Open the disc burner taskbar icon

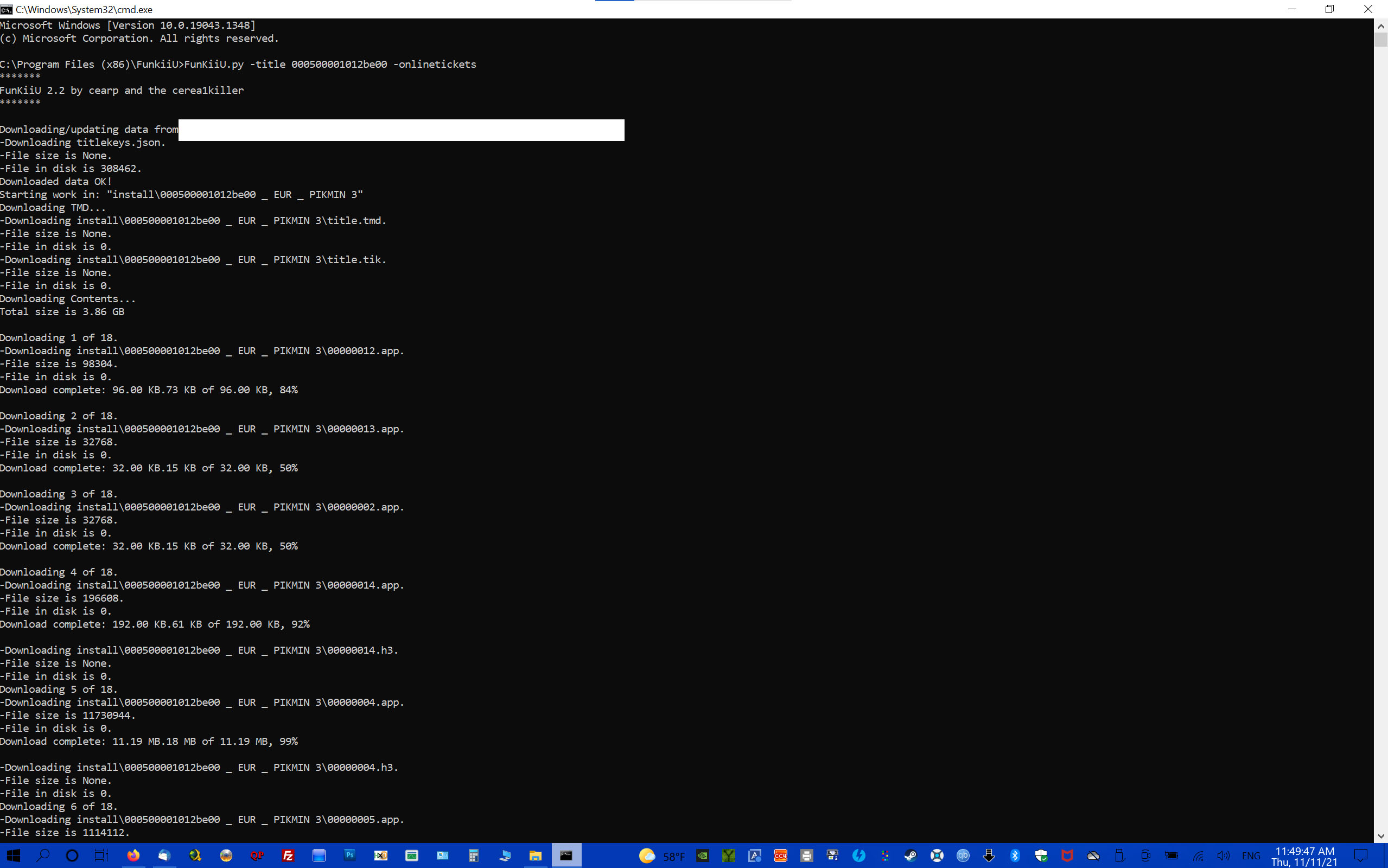(226, 856)
